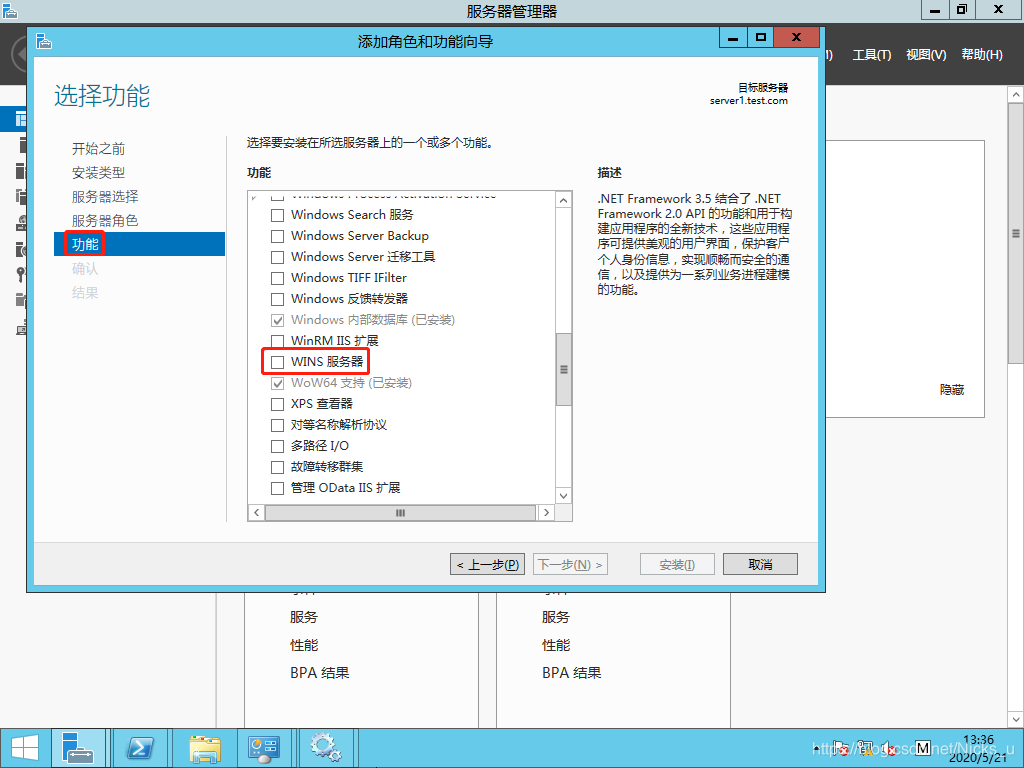Open the Windows Start button

point(25,748)
